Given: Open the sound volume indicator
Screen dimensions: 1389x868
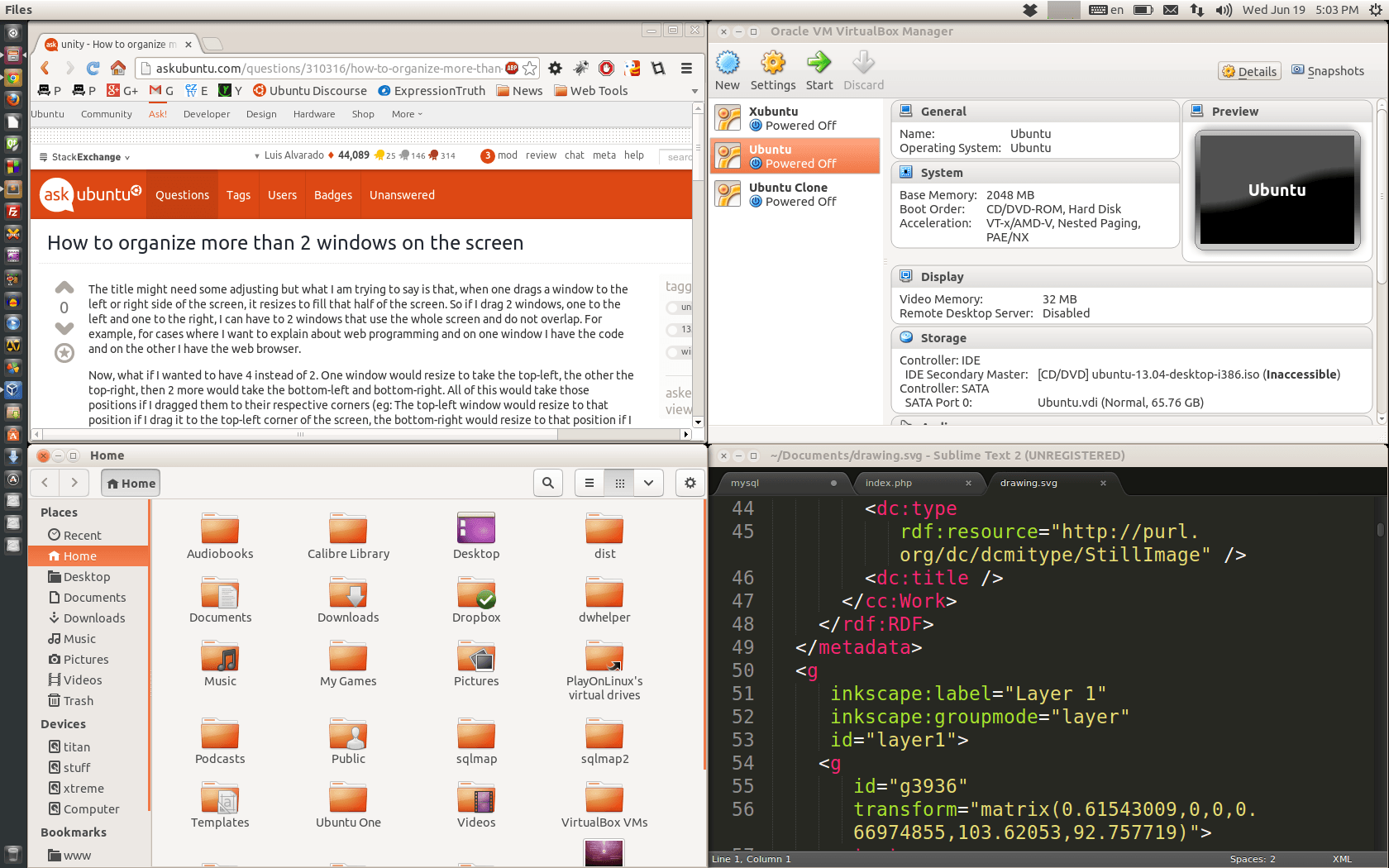Looking at the screenshot, I should [1224, 10].
